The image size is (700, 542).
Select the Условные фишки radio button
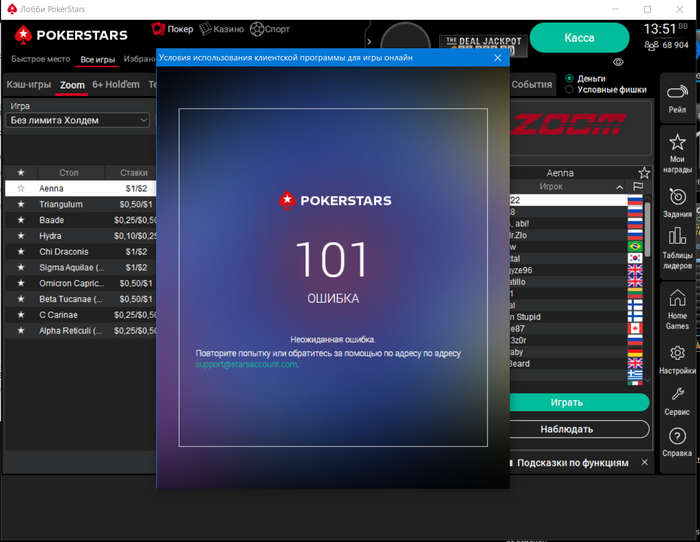point(569,89)
